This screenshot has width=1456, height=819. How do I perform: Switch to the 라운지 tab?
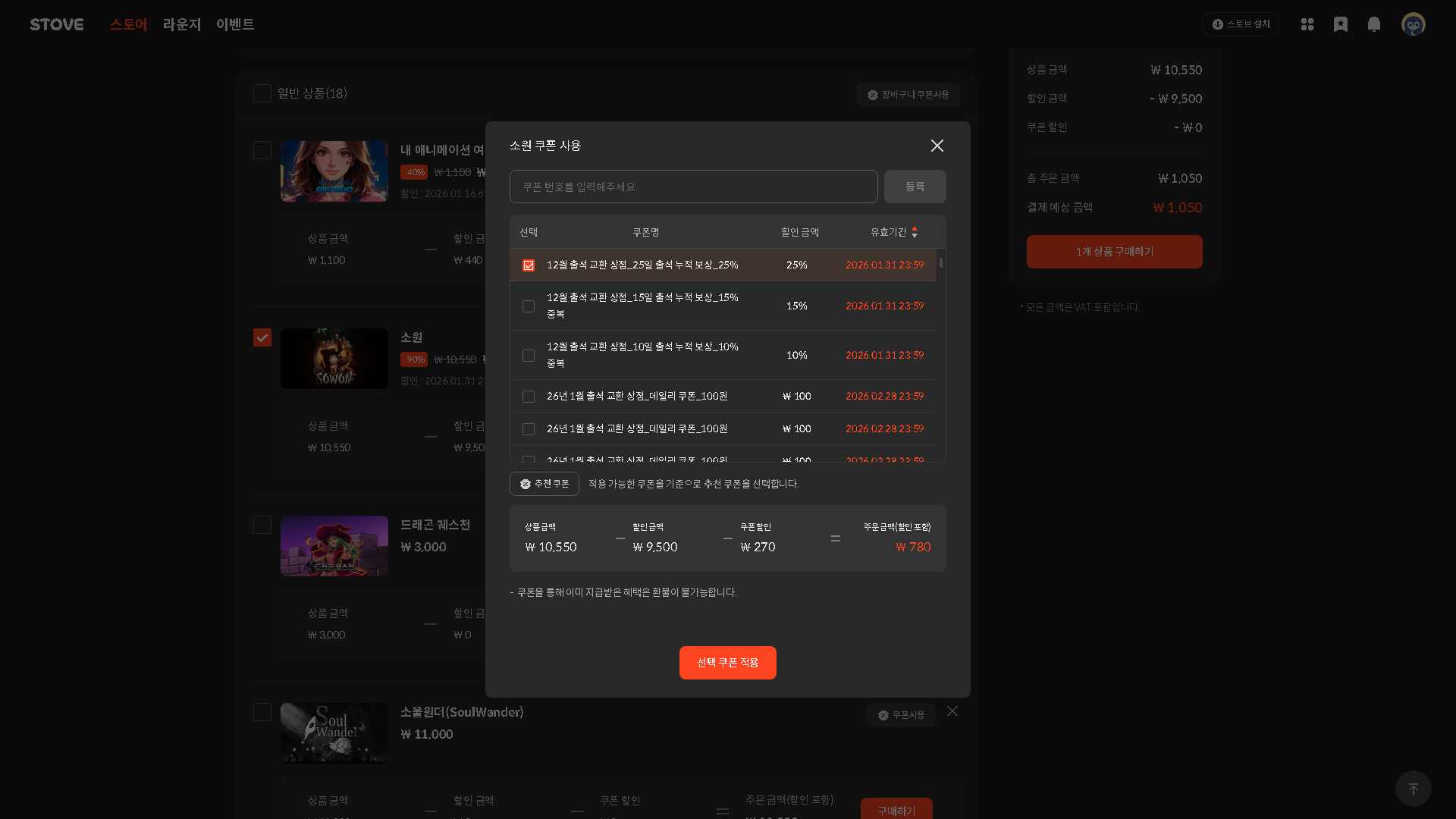[182, 24]
